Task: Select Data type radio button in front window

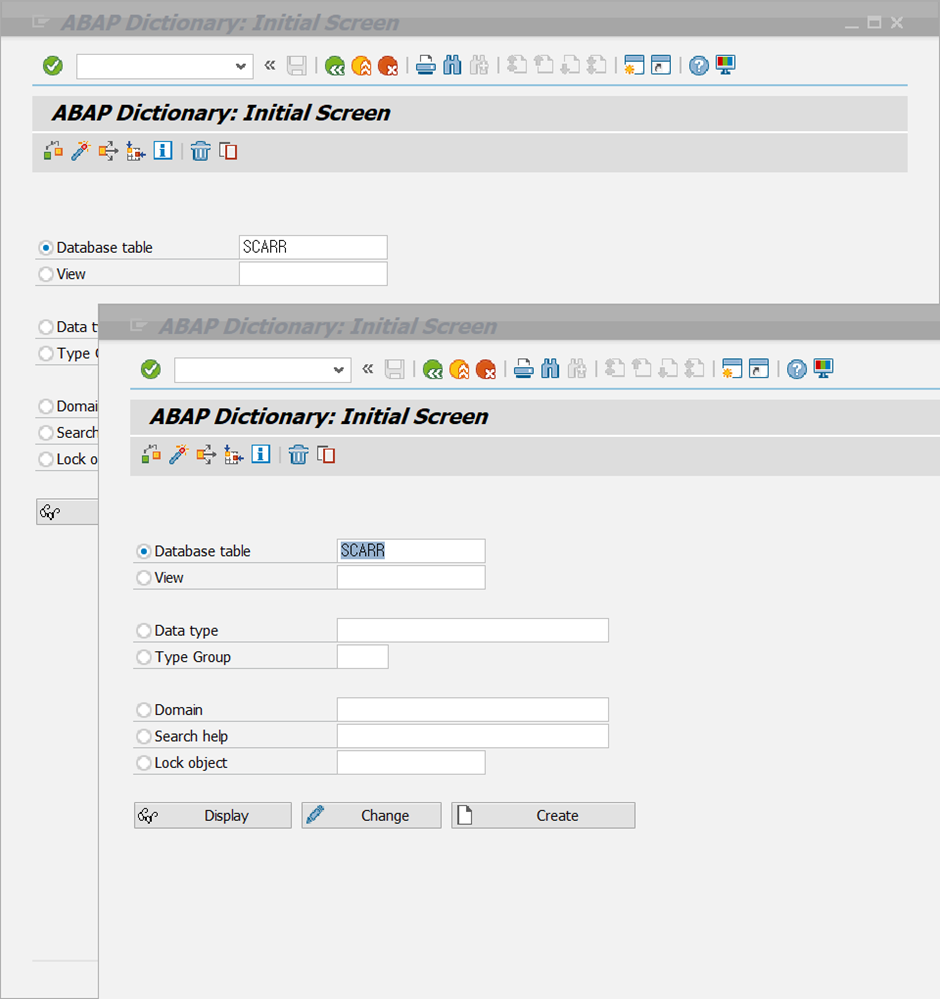Action: pyautogui.click(x=144, y=631)
